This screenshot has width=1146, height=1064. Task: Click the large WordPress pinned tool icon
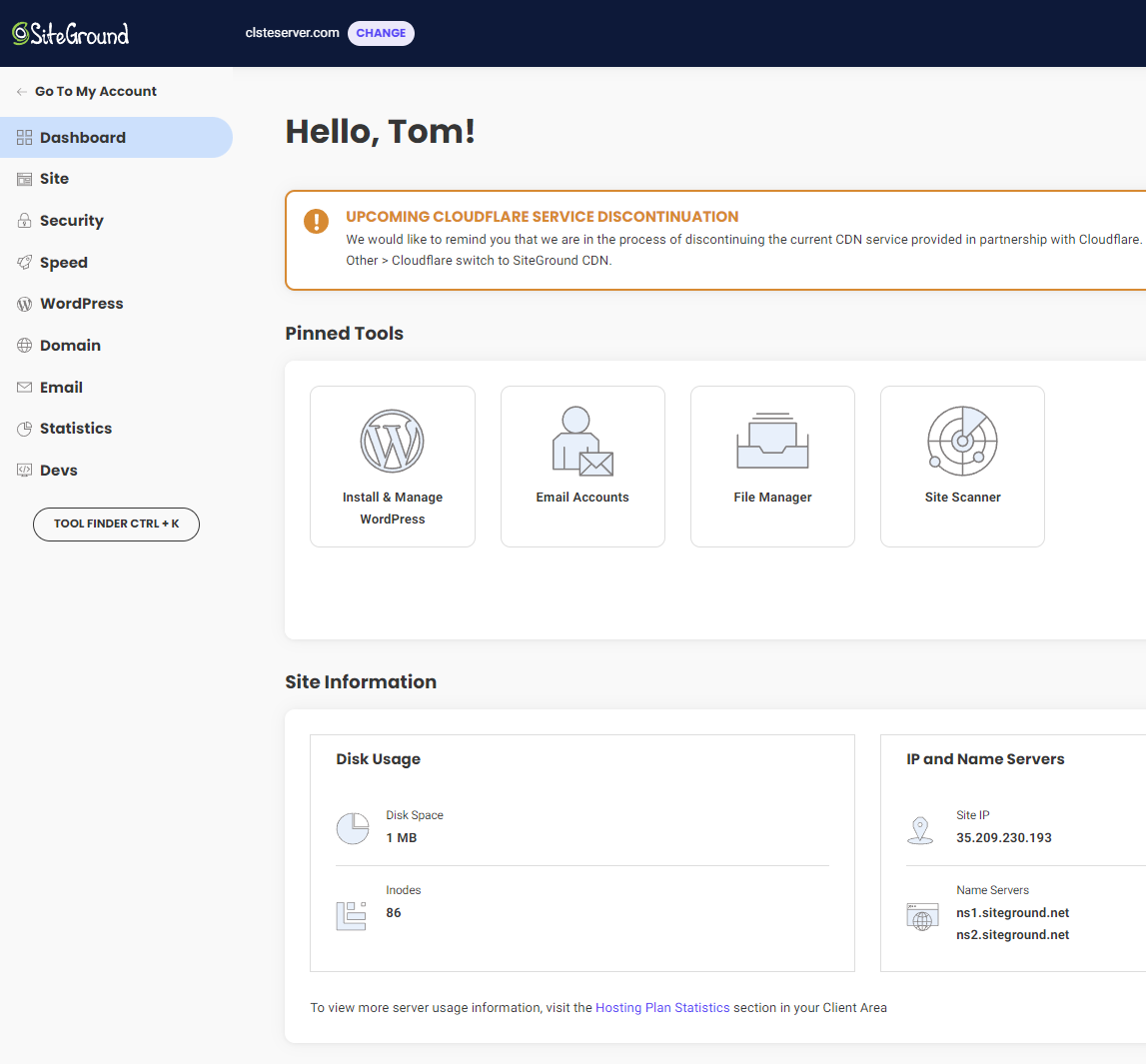pos(393,441)
